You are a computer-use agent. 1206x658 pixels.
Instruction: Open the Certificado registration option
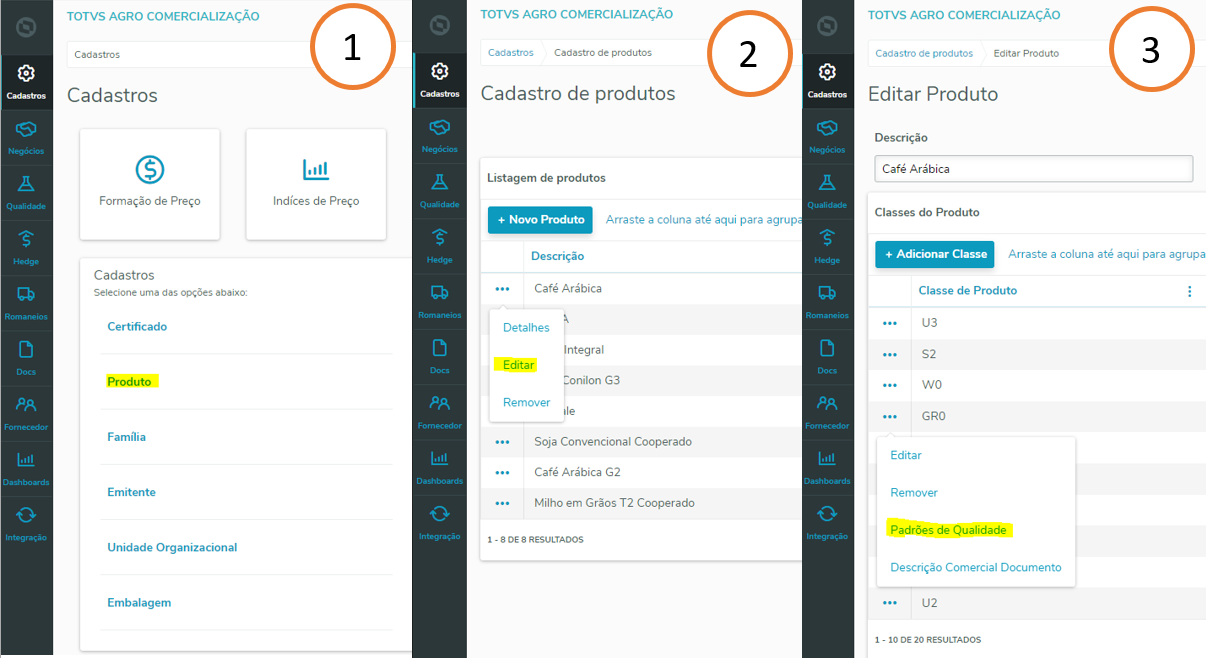[x=137, y=327]
